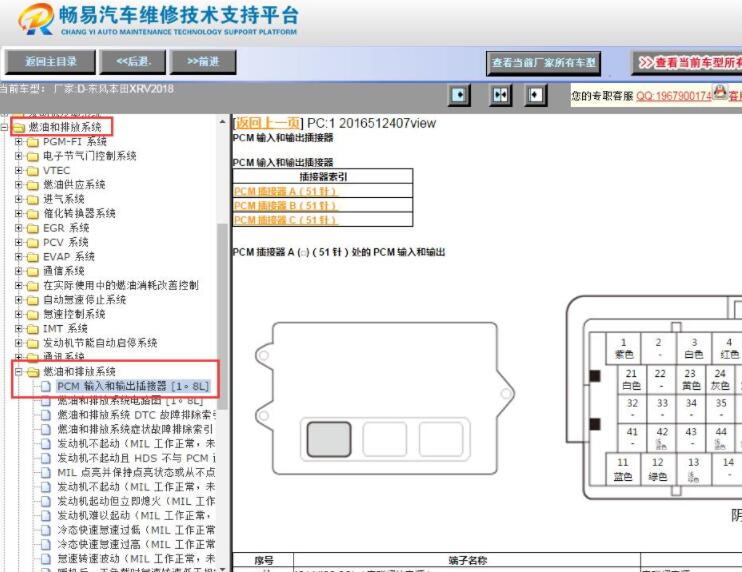This screenshot has width=742, height=572.
Task: Open PCM 输入和输出插接器 [1。8L] document
Action: [133, 386]
